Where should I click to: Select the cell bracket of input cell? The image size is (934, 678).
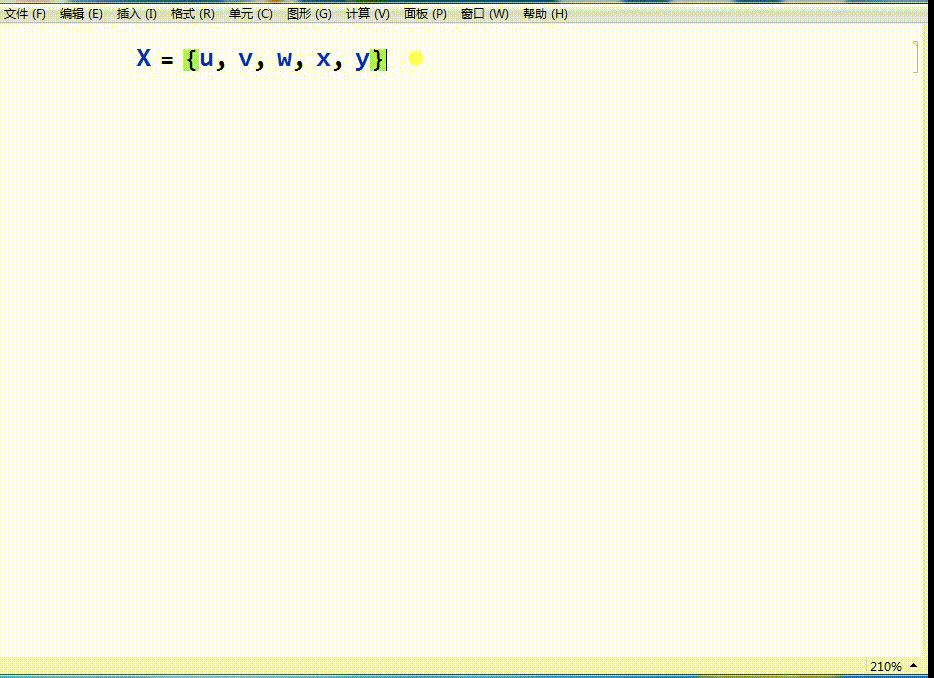(916, 57)
